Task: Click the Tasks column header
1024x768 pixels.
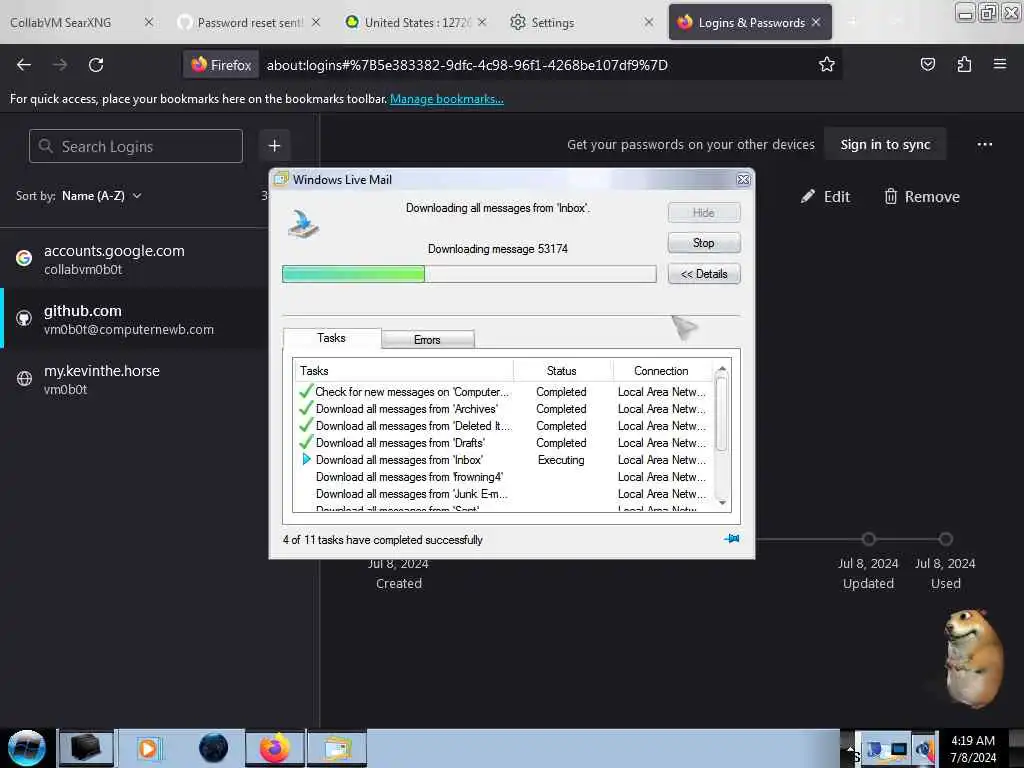Action: pos(404,371)
